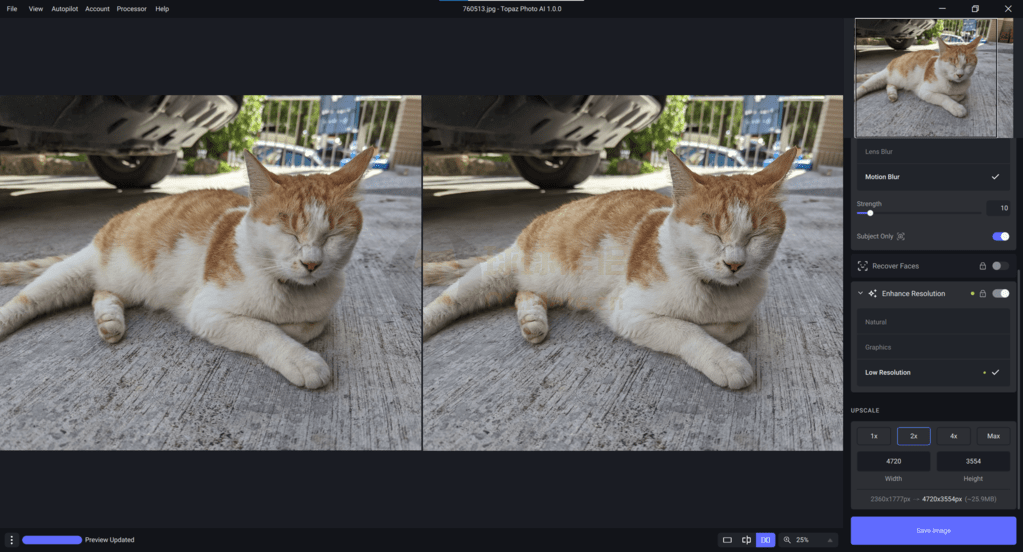Image resolution: width=1023 pixels, height=552 pixels.
Task: Open the Processor menu
Action: point(131,9)
